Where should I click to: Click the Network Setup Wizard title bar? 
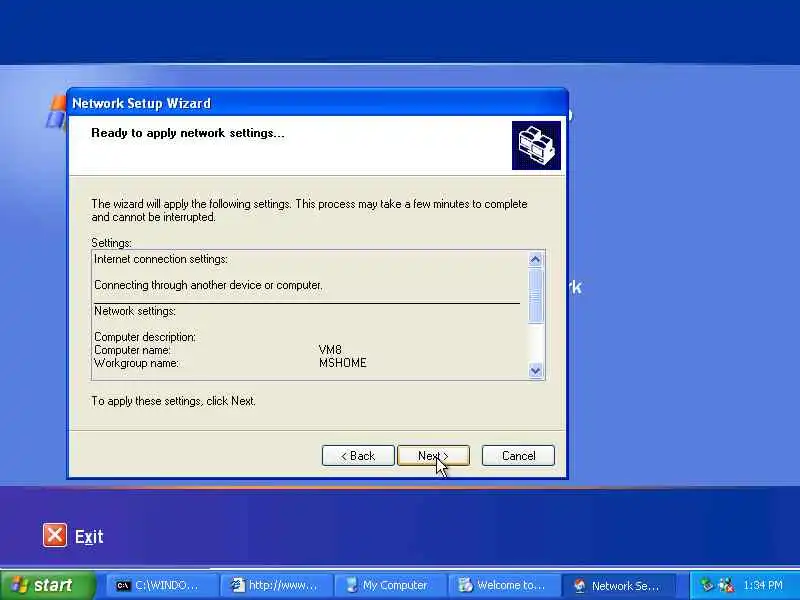click(x=317, y=103)
